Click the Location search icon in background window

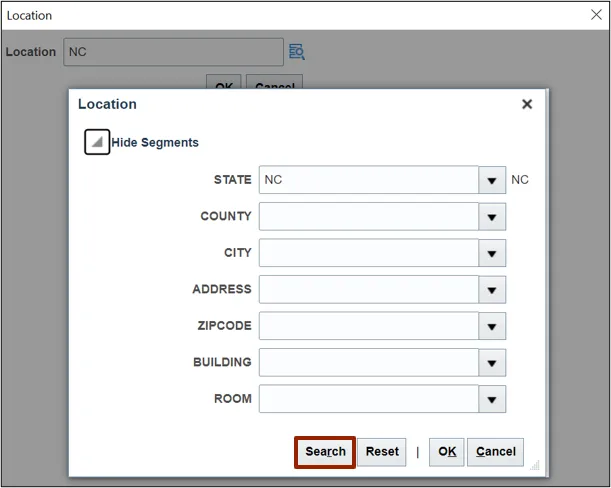pos(297,51)
